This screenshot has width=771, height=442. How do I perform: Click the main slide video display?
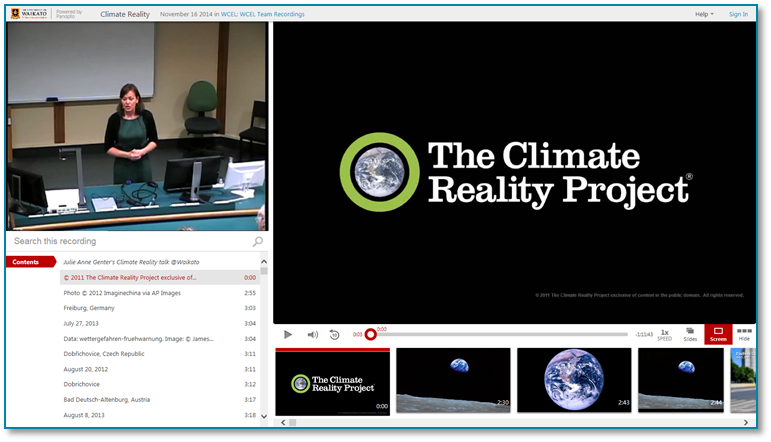(x=514, y=173)
